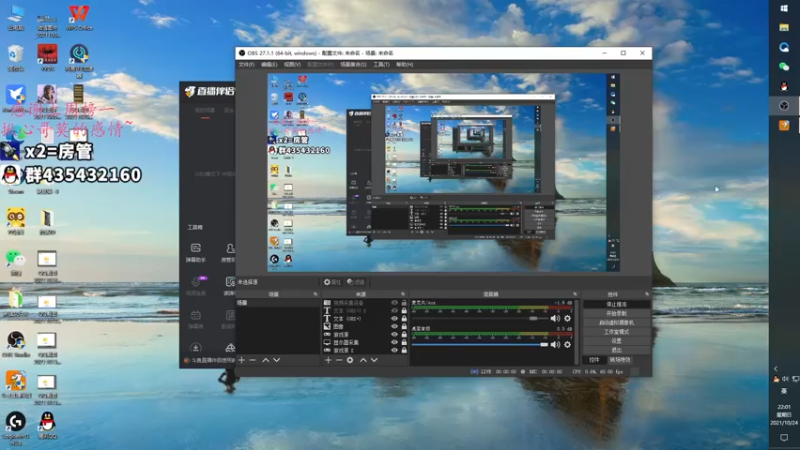Click the QQ penguin taskbar icon
Image resolution: width=800 pixels, height=450 pixels.
[x=784, y=86]
